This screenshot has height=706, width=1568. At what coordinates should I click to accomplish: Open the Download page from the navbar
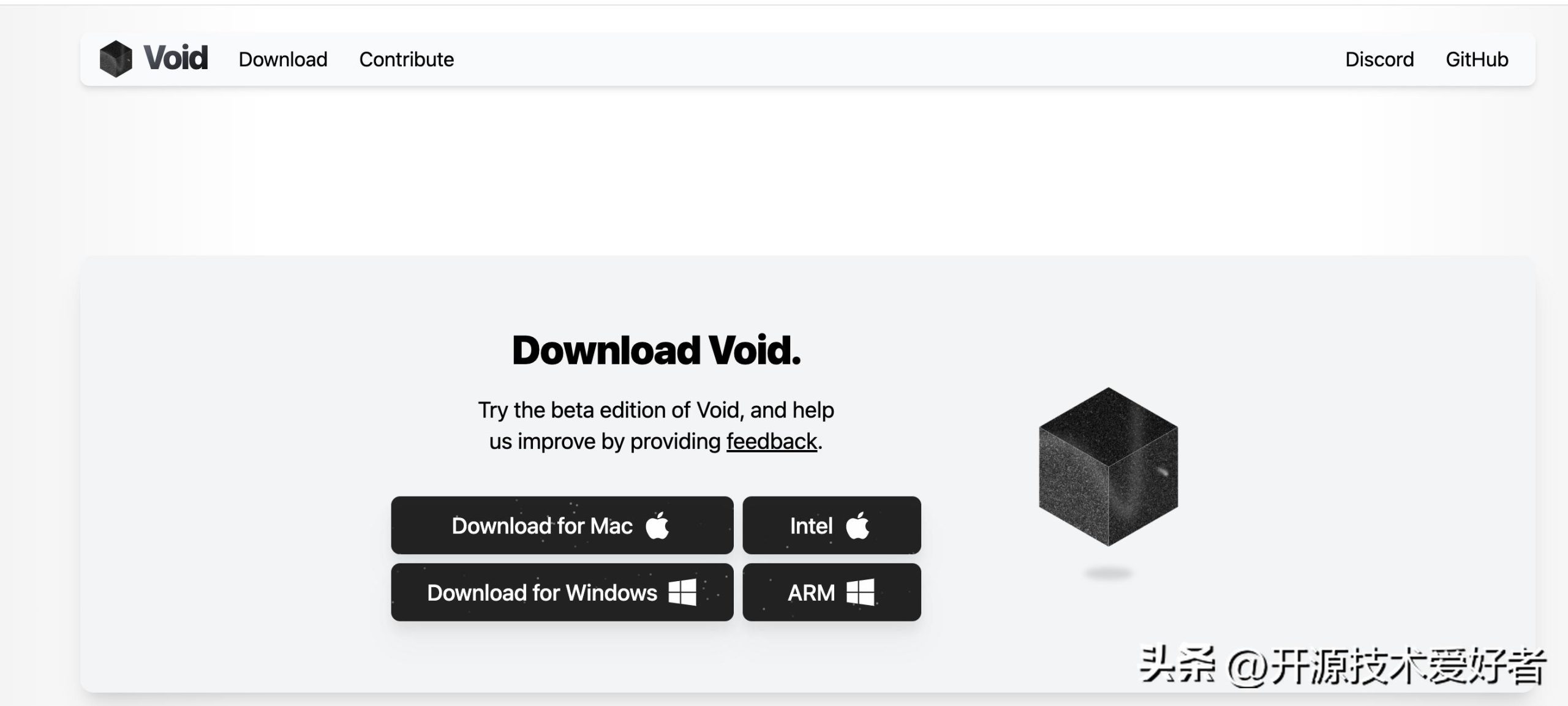coord(282,59)
